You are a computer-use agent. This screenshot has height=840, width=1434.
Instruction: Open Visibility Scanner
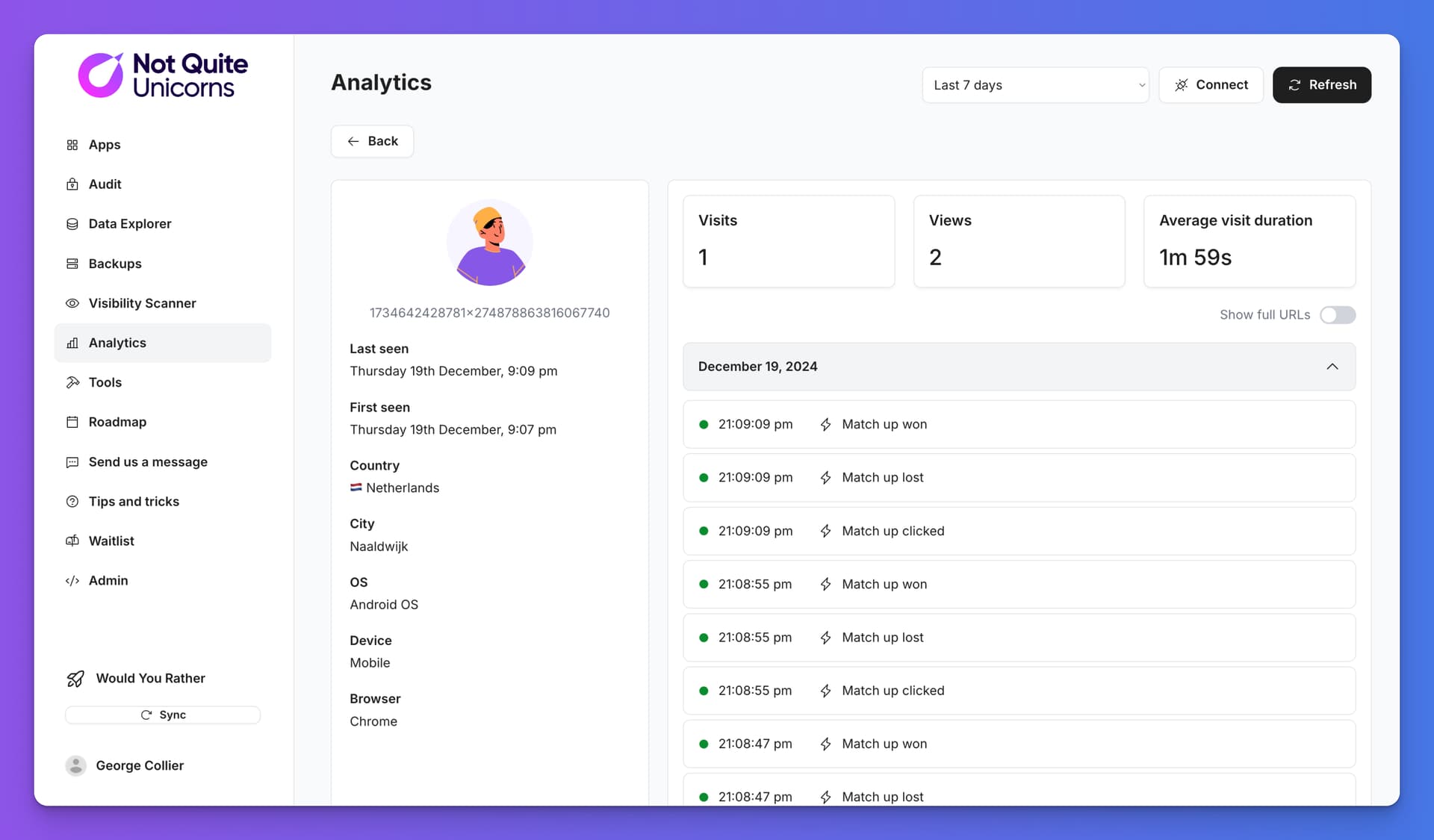click(x=163, y=303)
